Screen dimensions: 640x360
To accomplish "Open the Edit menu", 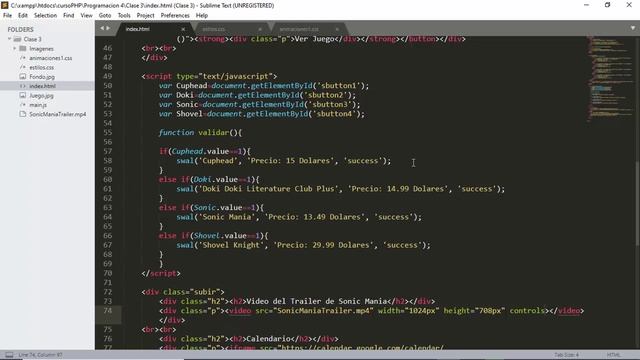I will point(23,16).
